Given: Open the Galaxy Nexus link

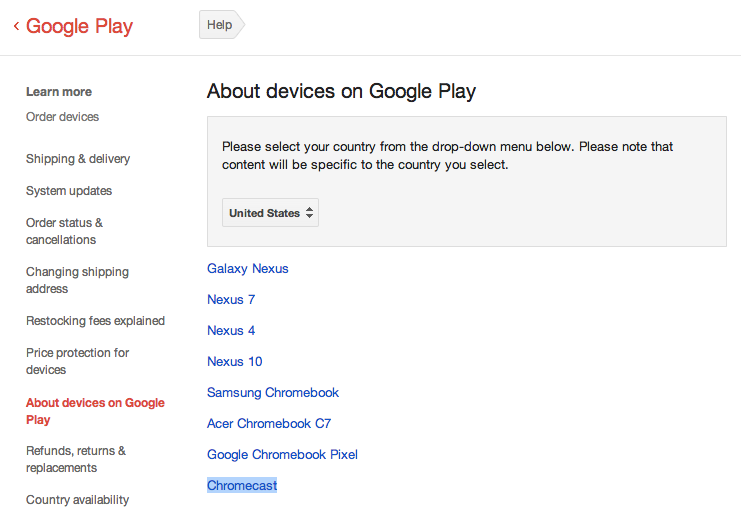Looking at the screenshot, I should click(248, 268).
